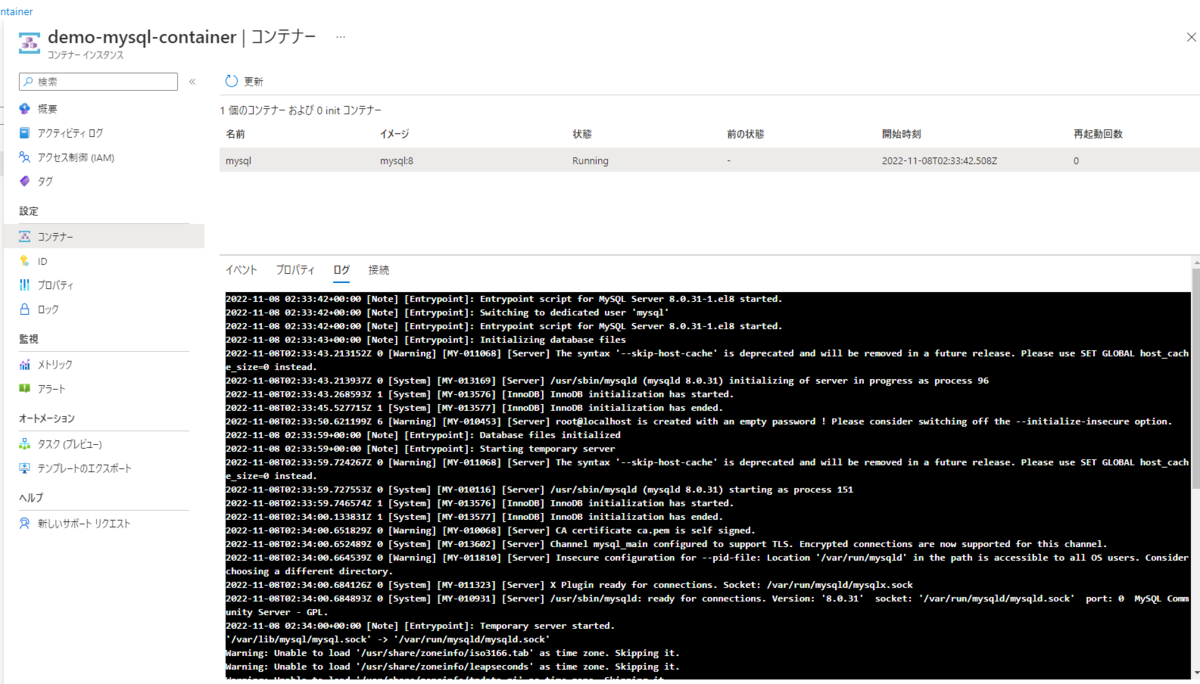
Task: Click the ID key icon
Action: click(25, 261)
